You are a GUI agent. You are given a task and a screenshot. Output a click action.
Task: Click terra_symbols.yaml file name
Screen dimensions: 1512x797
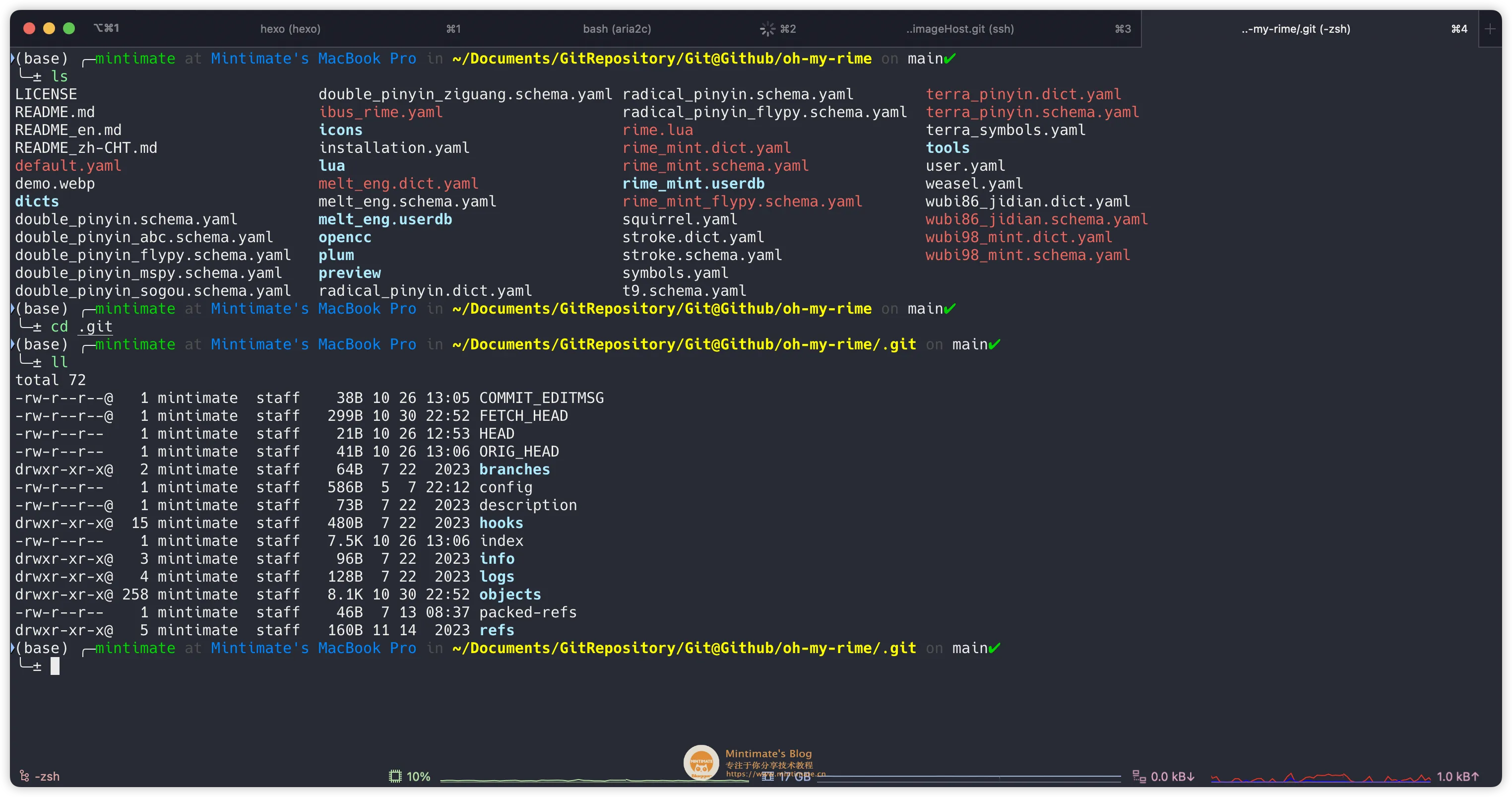coord(1006,130)
